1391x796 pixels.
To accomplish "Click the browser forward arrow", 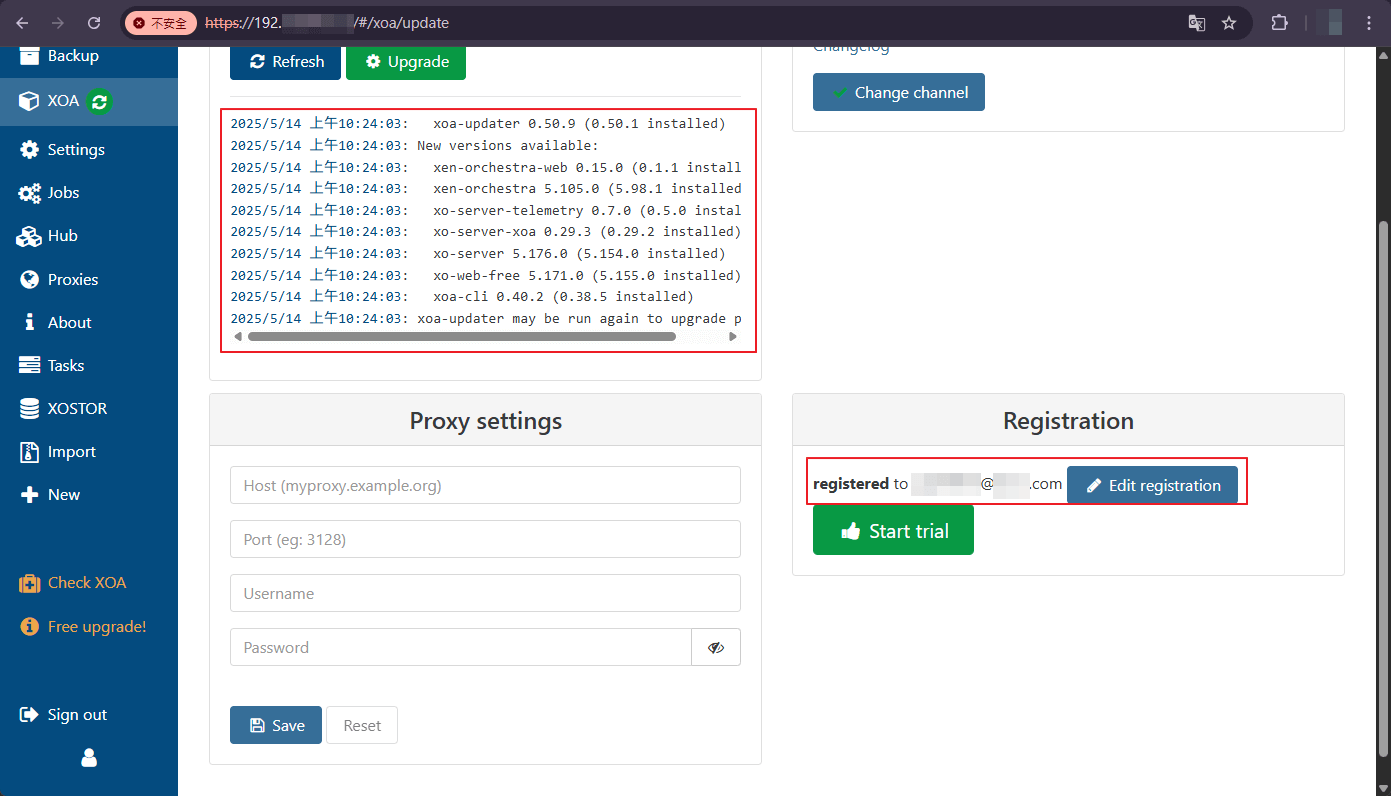I will click(x=58, y=22).
